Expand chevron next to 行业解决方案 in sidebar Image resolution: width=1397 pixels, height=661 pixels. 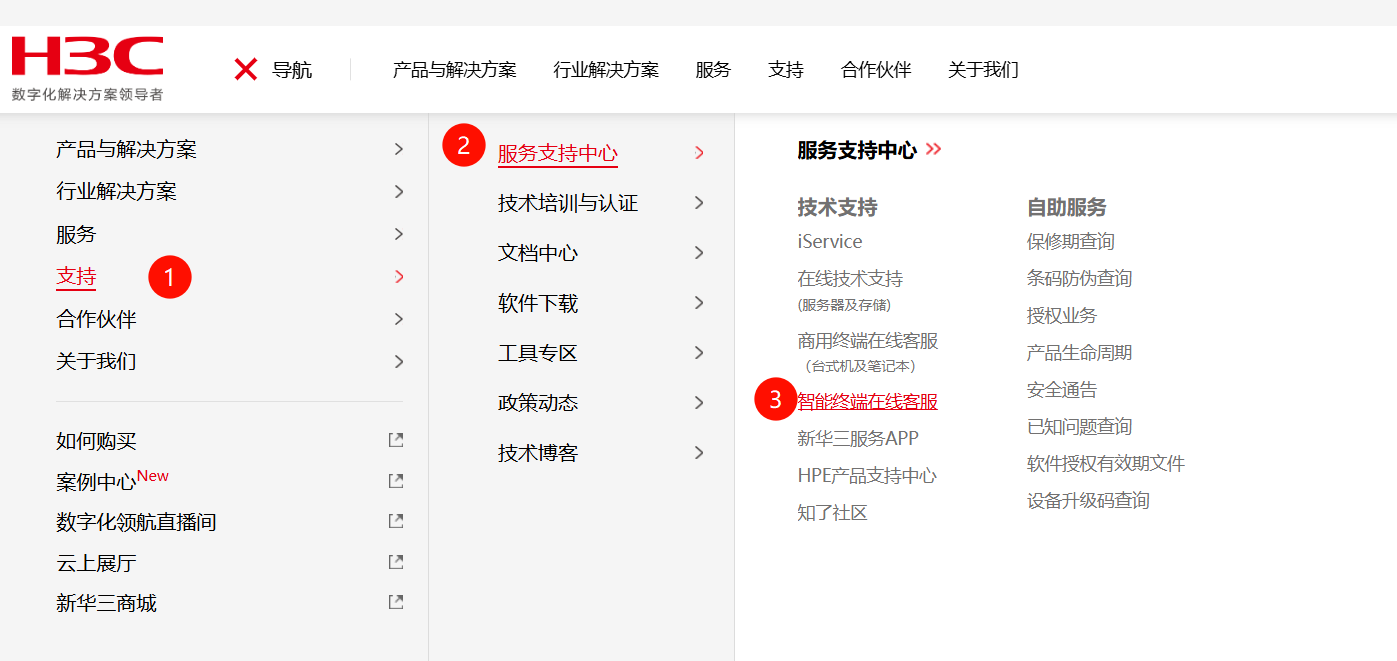399,191
